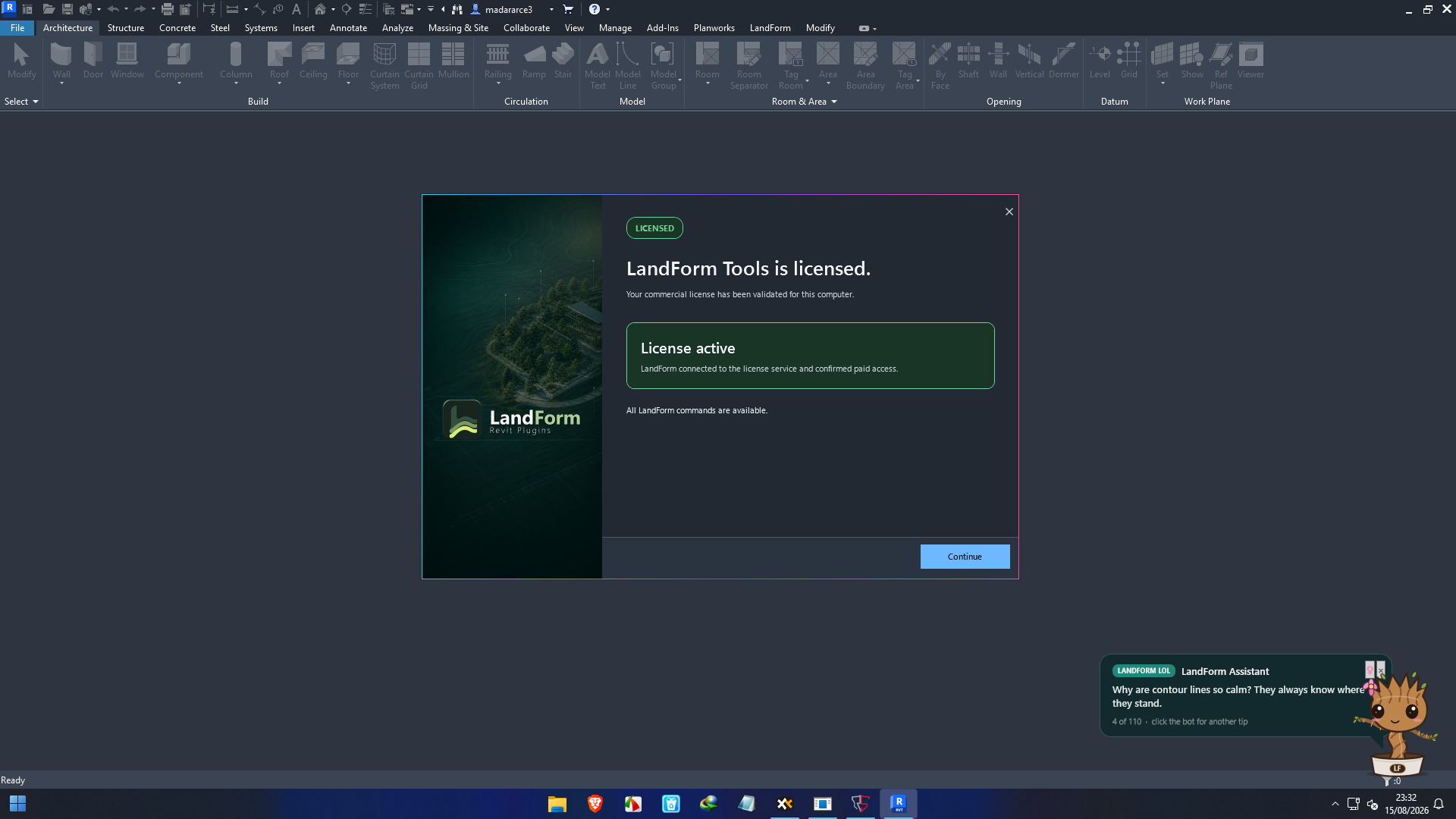Activate the Model Line tool
The width and height of the screenshot is (1456, 819).
click(x=628, y=65)
